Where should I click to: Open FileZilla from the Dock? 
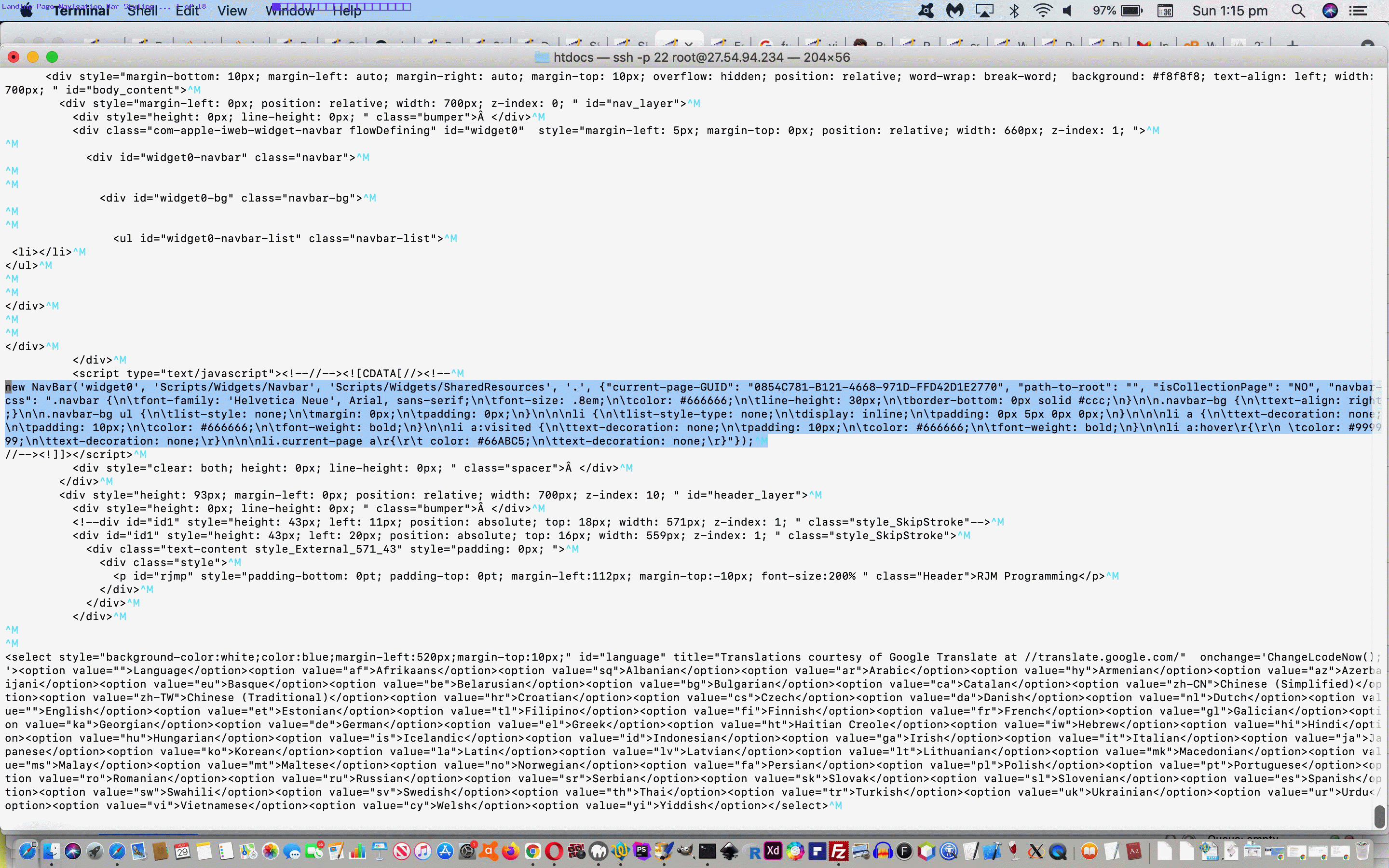[x=839, y=851]
